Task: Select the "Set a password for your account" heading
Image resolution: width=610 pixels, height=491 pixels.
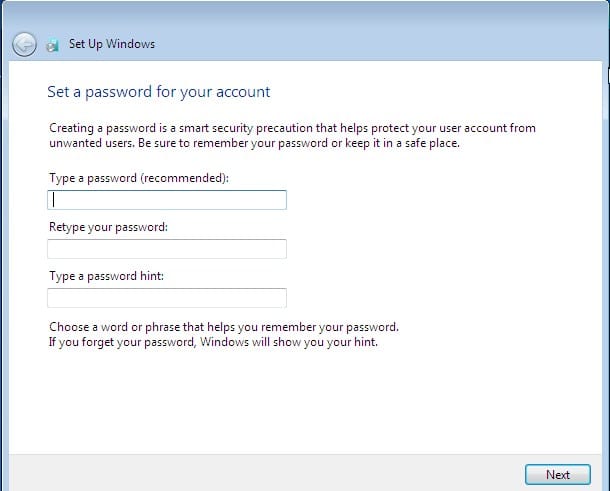Action: (159, 92)
